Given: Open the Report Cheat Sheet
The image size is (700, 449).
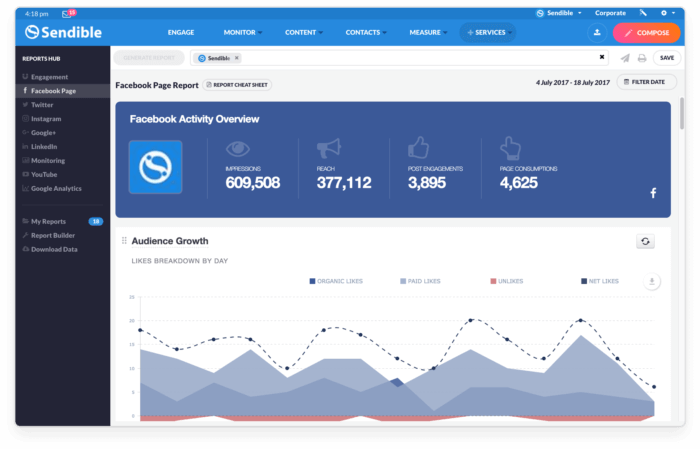Looking at the screenshot, I should [x=237, y=85].
